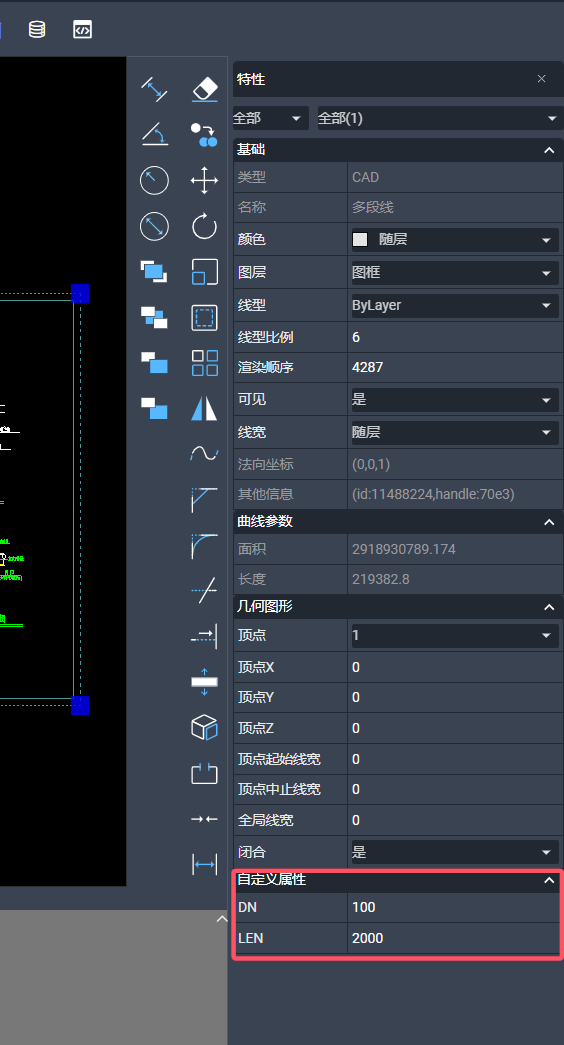
Task: Choose the Mirror tool icon
Action: pyautogui.click(x=205, y=408)
